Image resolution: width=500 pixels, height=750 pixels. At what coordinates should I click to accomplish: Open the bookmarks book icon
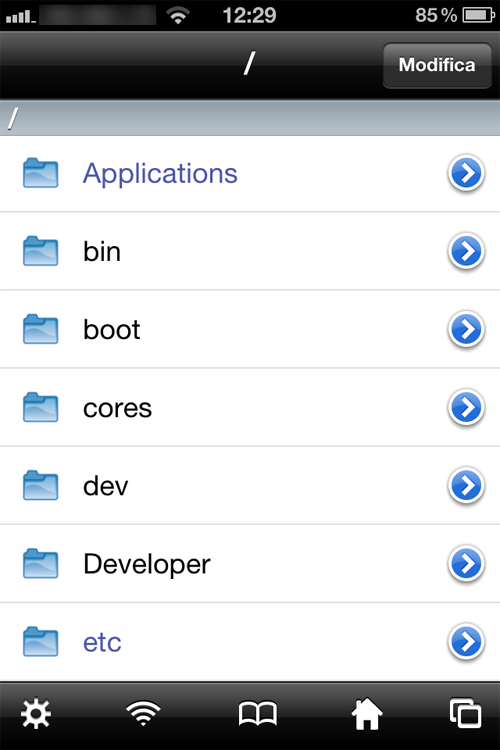[258, 715]
